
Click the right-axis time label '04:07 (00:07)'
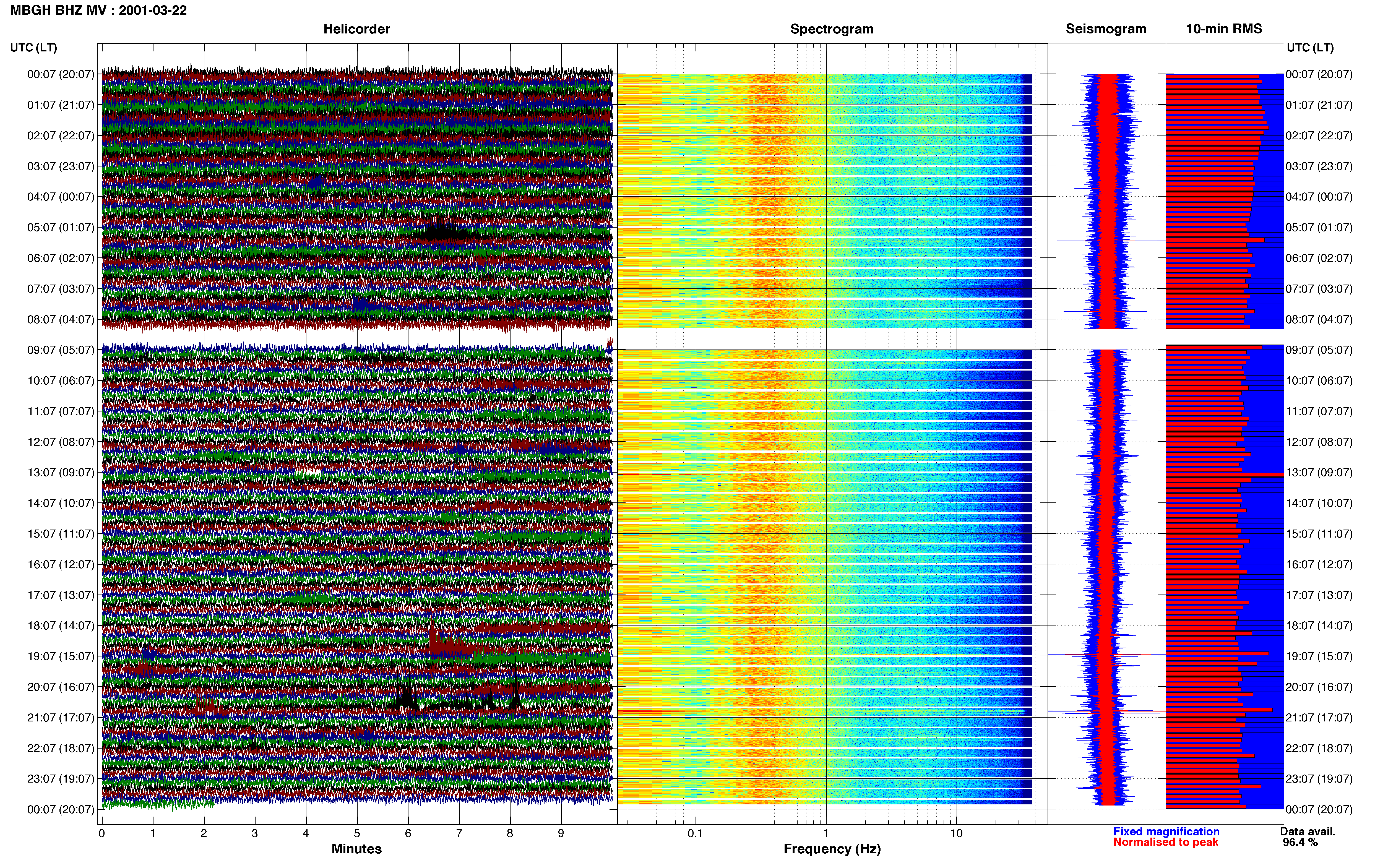pyautogui.click(x=1319, y=197)
